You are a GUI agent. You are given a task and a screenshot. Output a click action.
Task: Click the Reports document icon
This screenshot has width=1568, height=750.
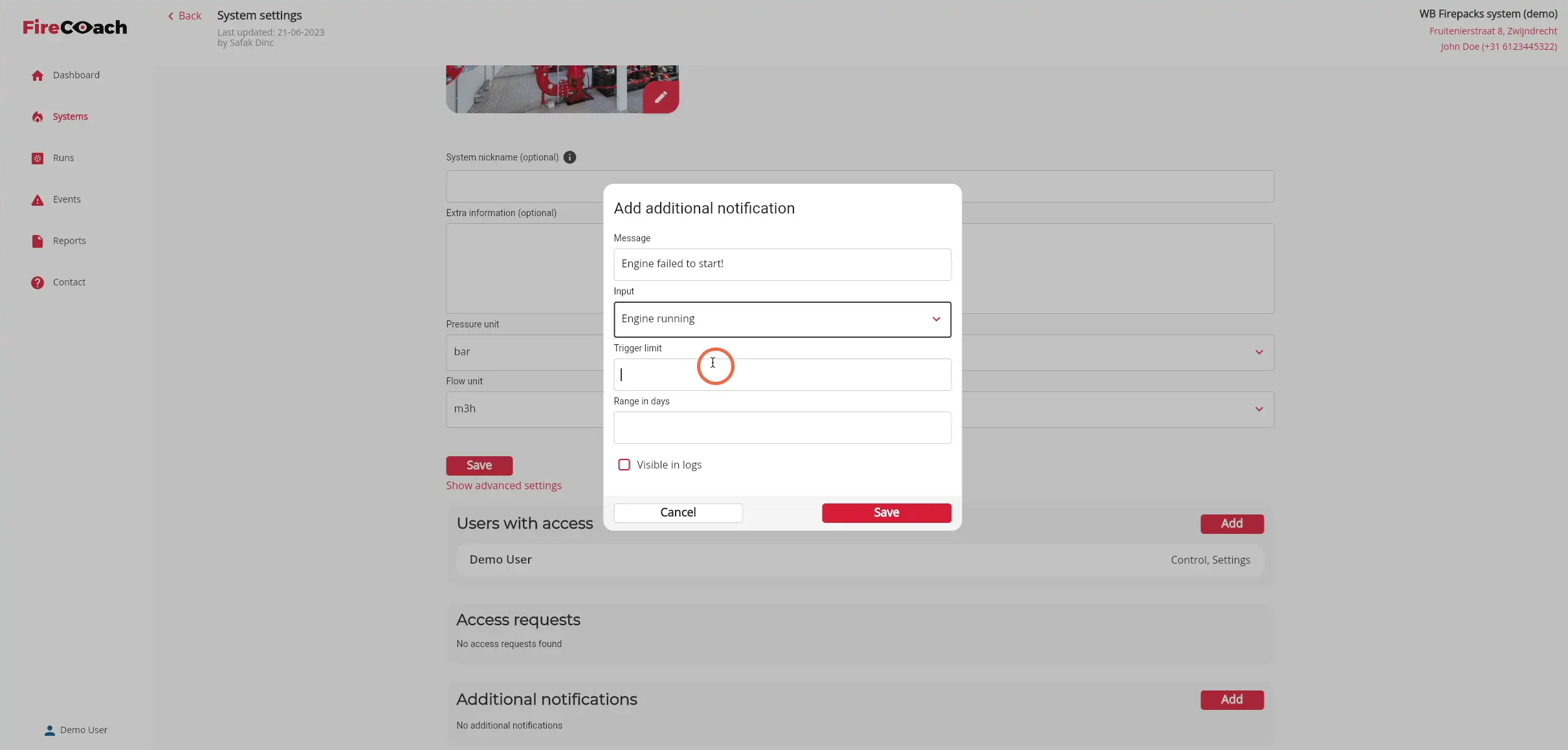(38, 241)
